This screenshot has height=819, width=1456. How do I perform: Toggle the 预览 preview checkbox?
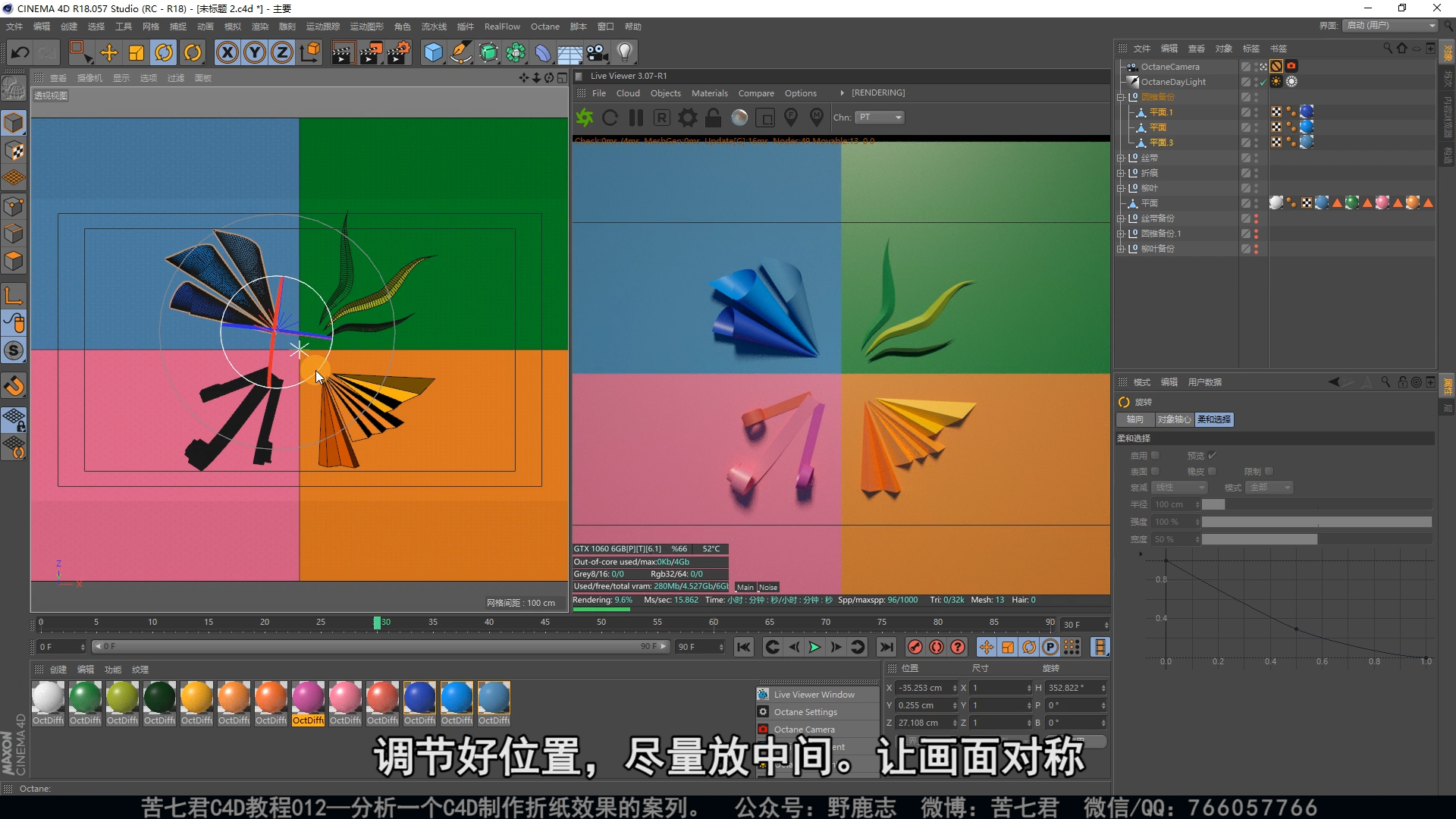1212,456
